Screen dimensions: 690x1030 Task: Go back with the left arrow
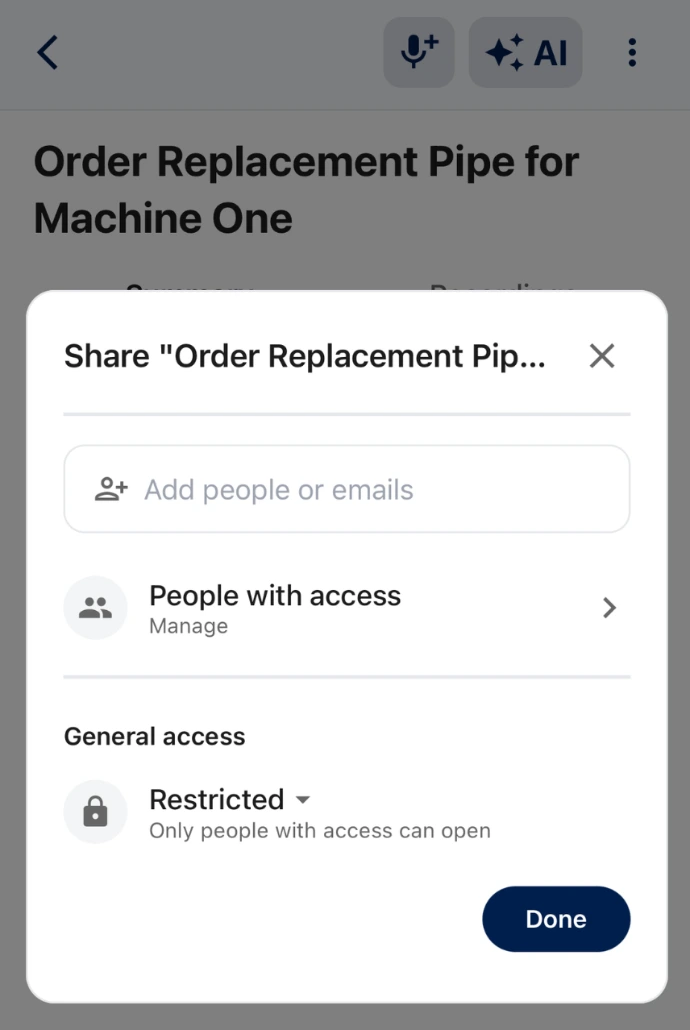tap(47, 52)
